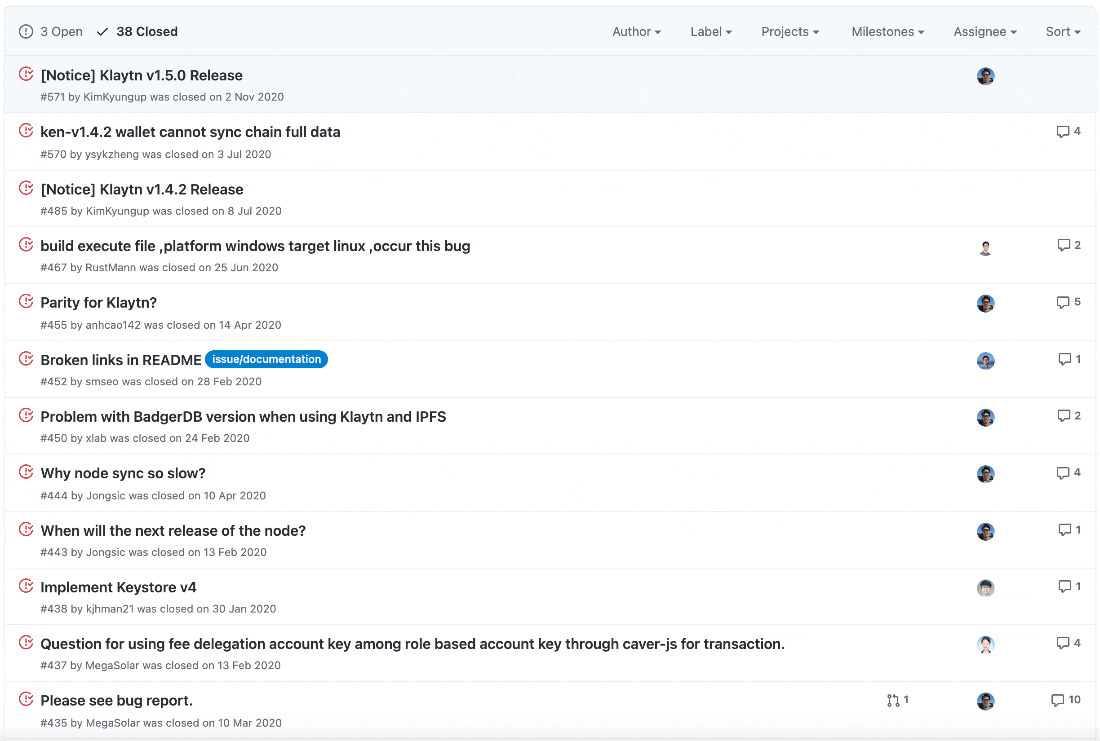Screen dimensions: 1100x741
Task: Click author smseo on issue #452
Action: coord(102,382)
